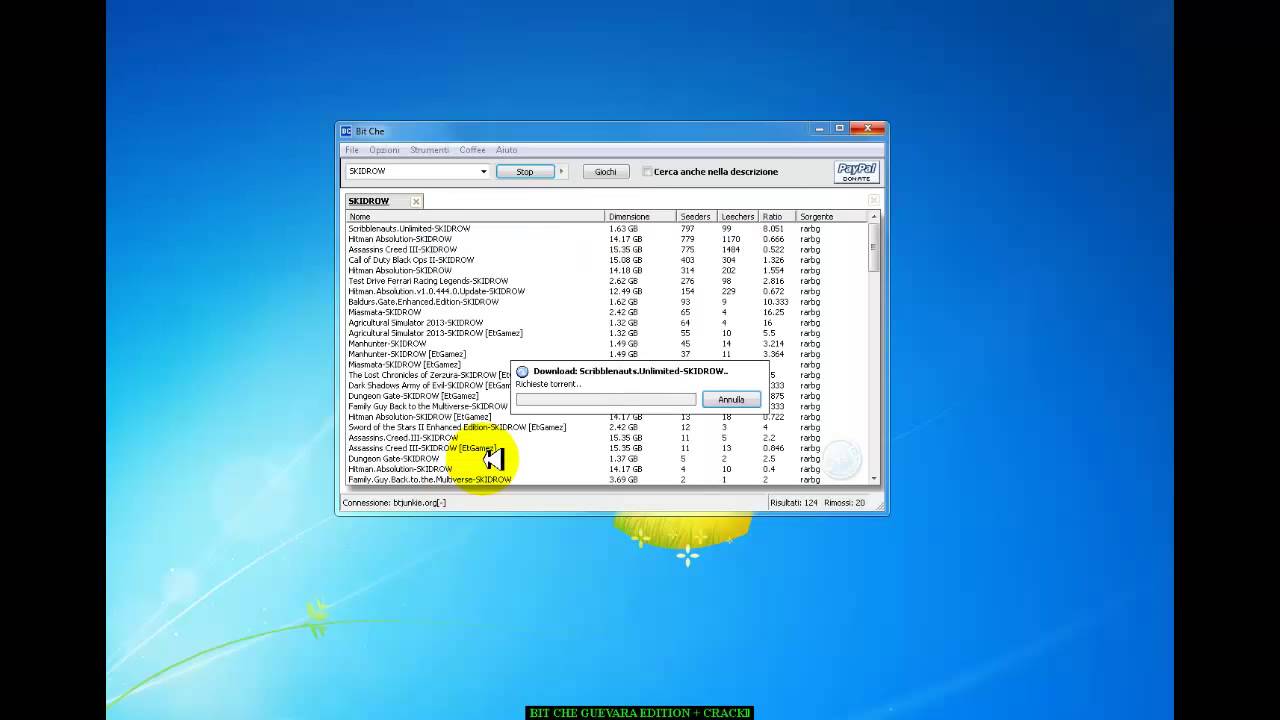Click the results list scroll-up arrow
Image resolution: width=1280 pixels, height=720 pixels.
coord(874,217)
